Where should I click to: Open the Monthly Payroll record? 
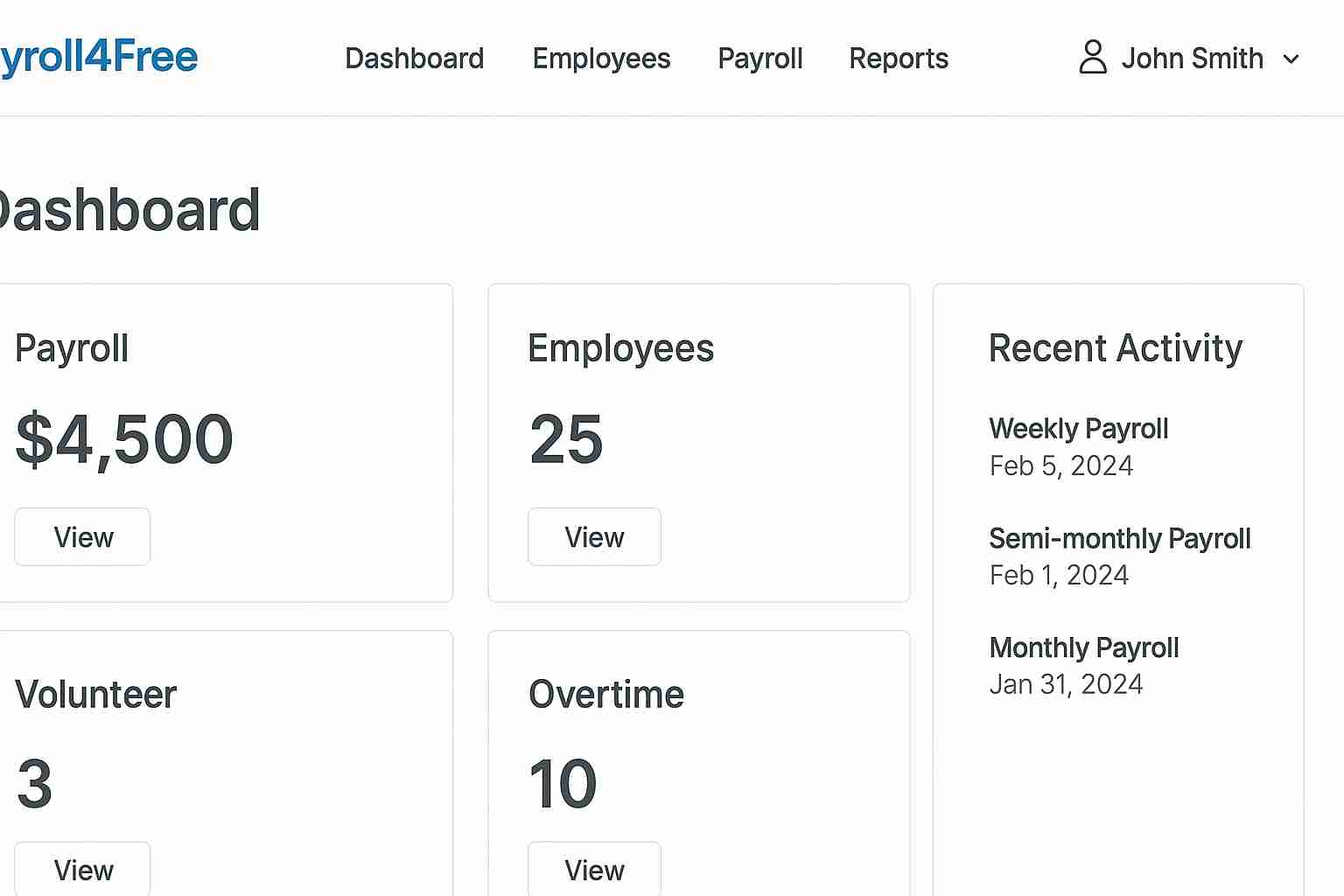tap(1083, 647)
